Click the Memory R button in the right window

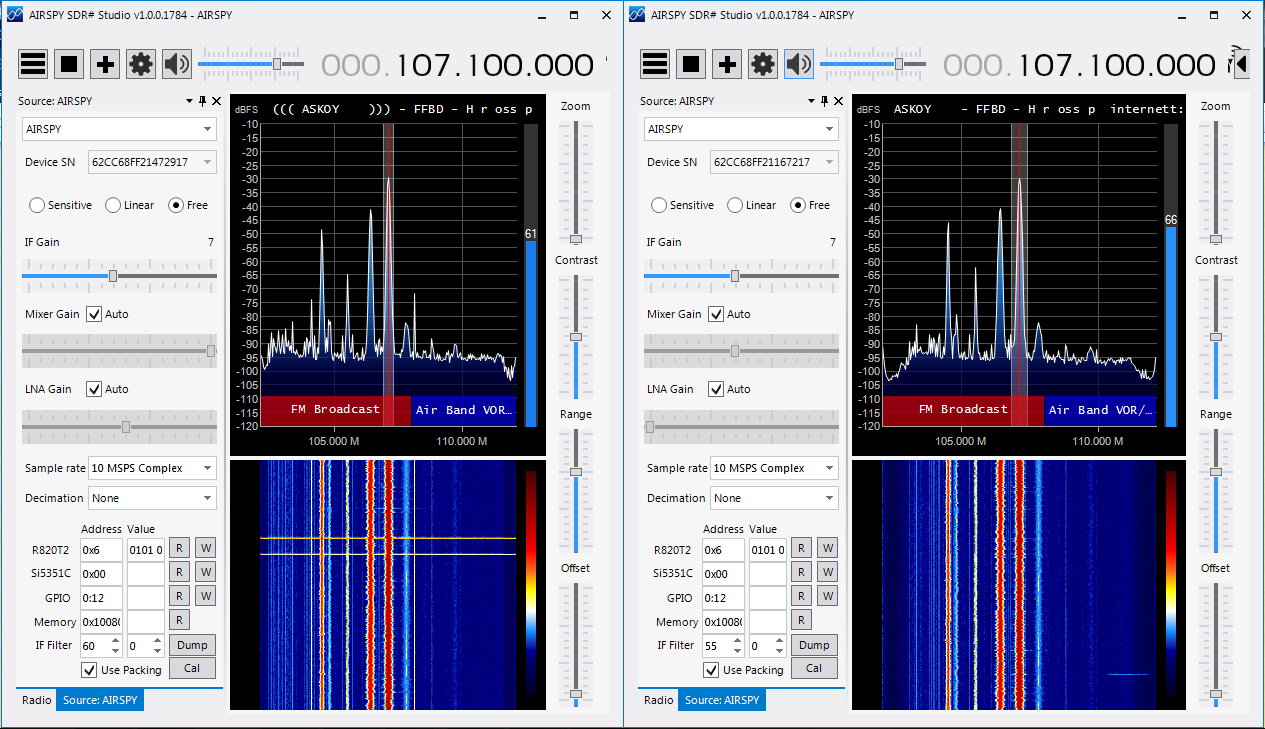click(x=800, y=621)
